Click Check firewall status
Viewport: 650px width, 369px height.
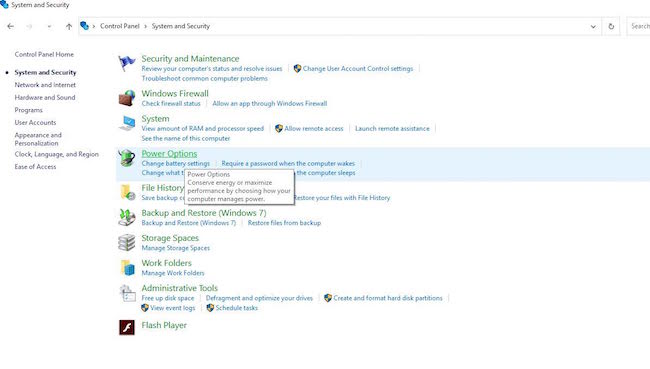171,104
